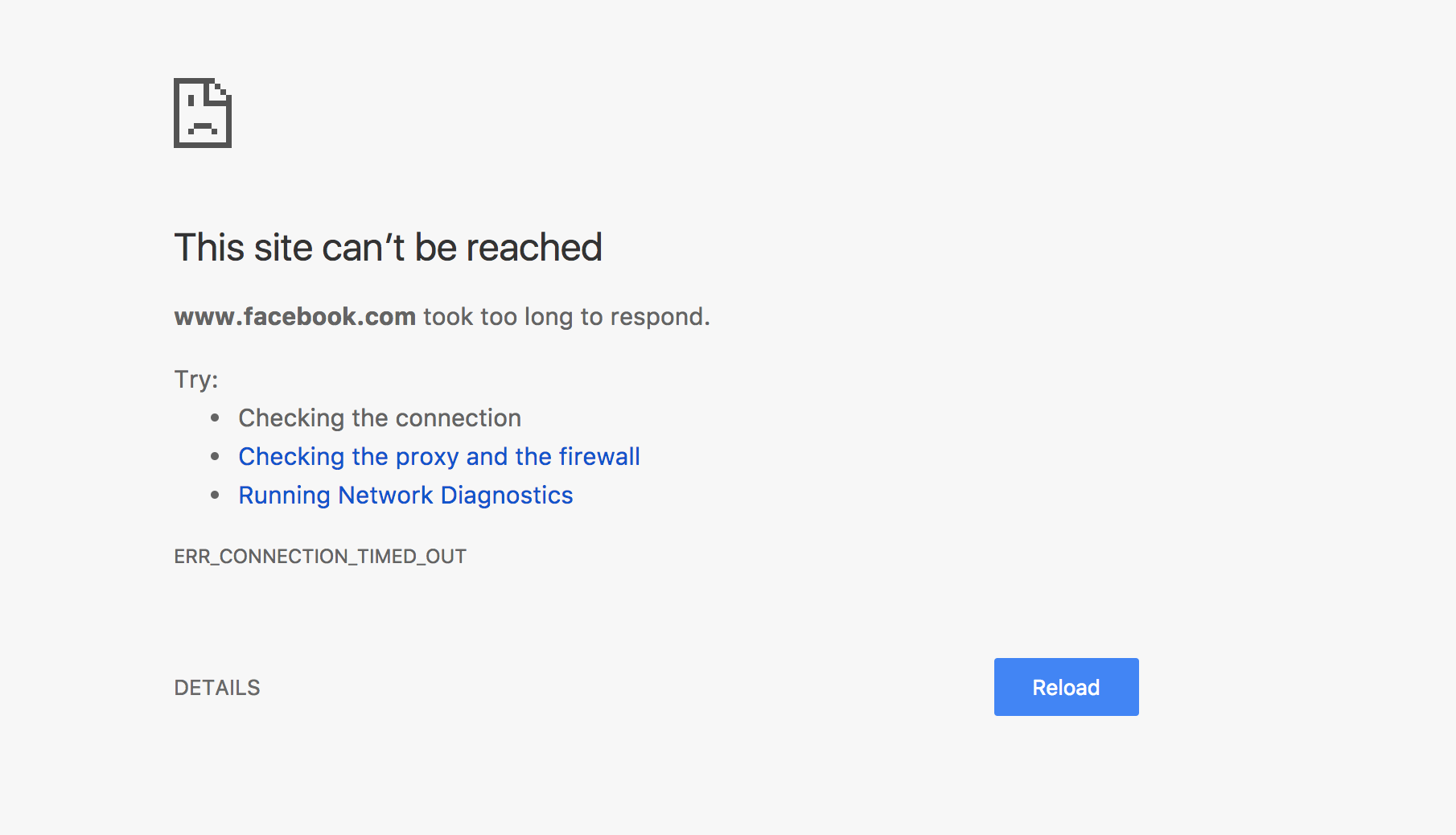Screen dimensions: 1456x835
Task: Click bullet beside Running Network Diagnostics
Action: pyautogui.click(x=215, y=495)
